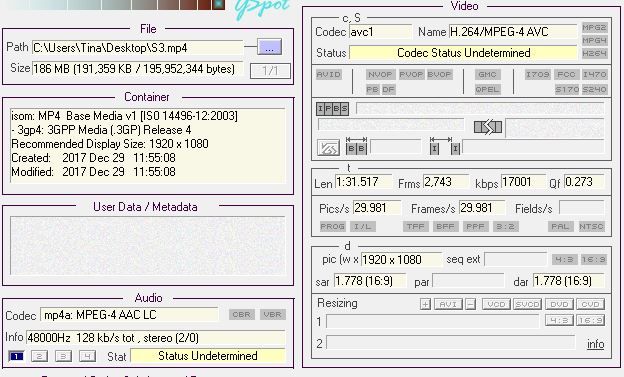Click the AVI button in Resizing

[448, 305]
